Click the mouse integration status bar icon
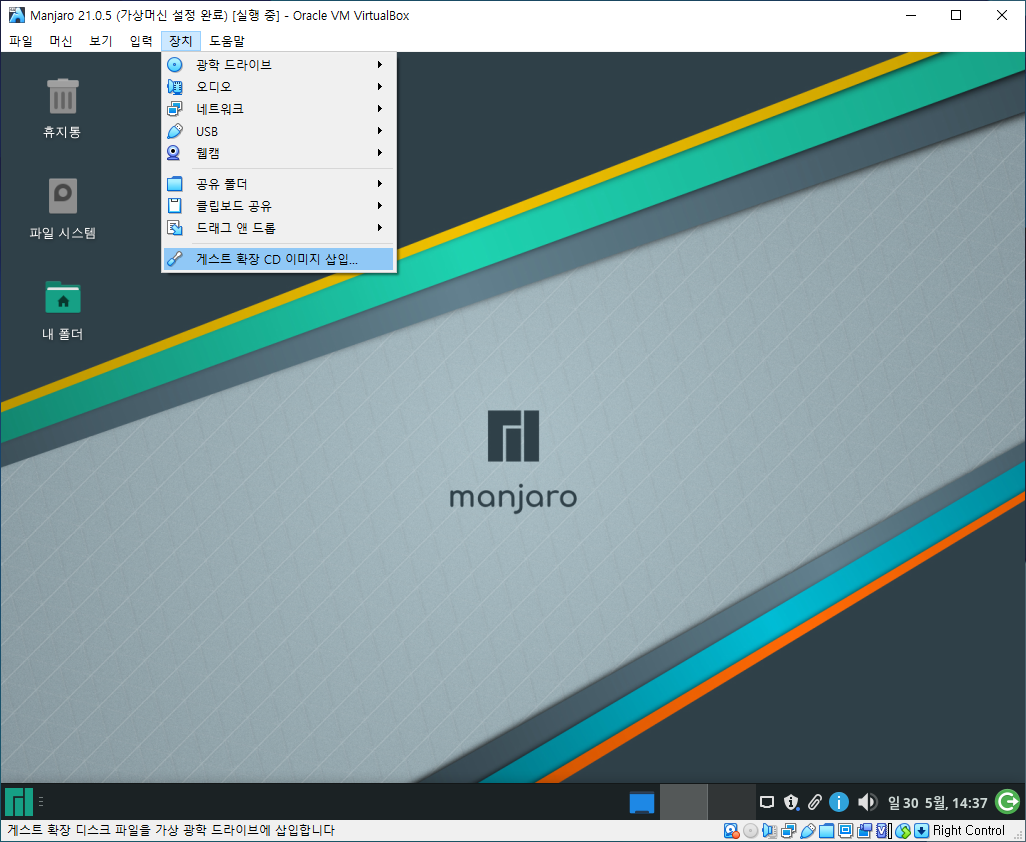1026x842 pixels. (902, 831)
